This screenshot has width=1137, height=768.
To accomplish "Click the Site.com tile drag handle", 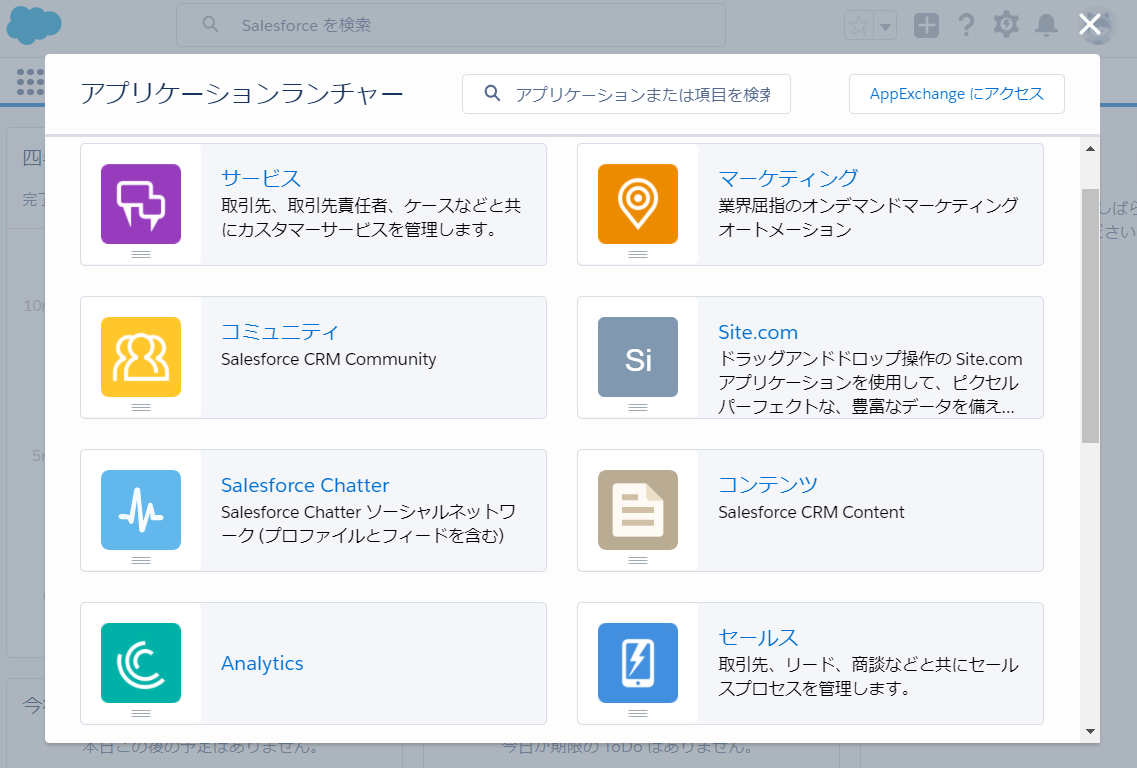I will pyautogui.click(x=638, y=408).
